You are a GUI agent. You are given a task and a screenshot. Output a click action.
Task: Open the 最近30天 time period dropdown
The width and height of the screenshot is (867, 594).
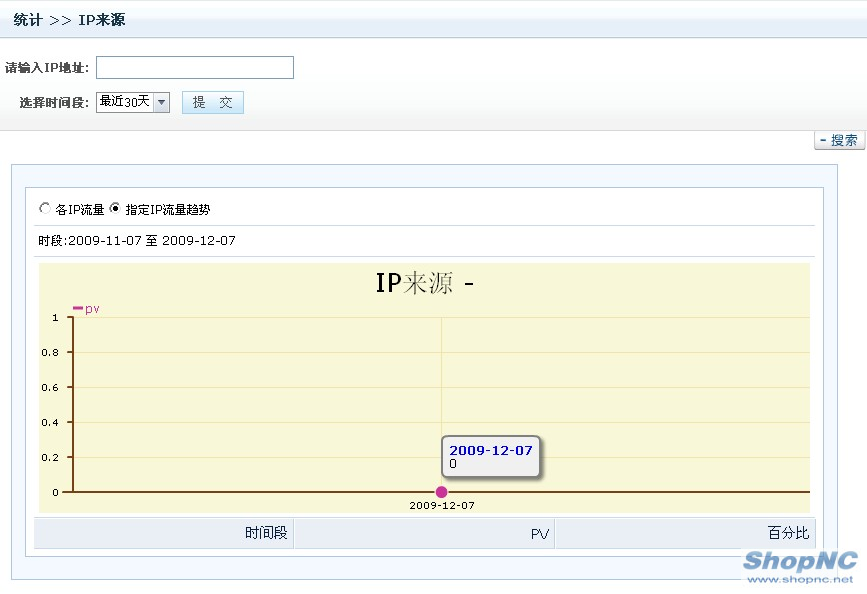pyautogui.click(x=133, y=102)
